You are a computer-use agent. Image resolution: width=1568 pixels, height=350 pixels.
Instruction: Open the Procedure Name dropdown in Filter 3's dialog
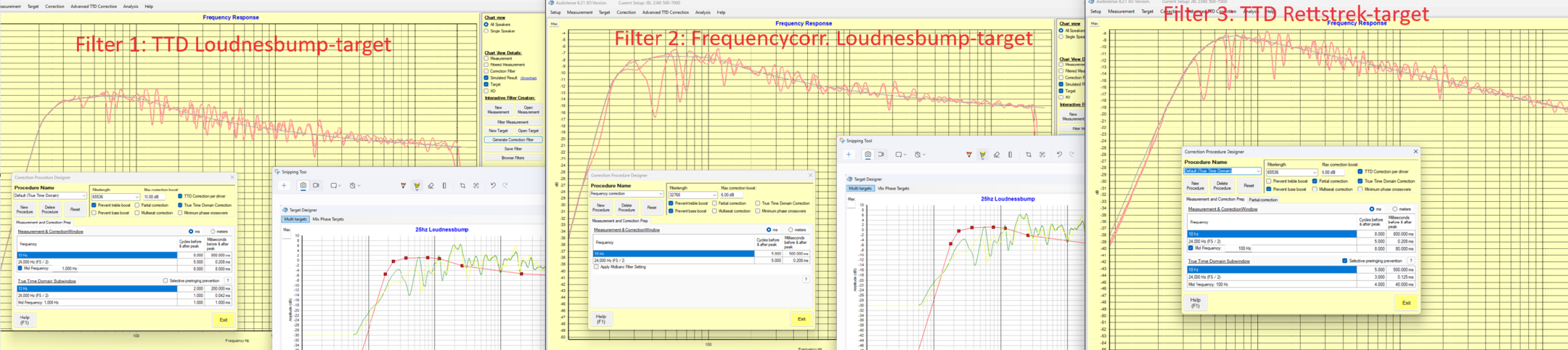[1258, 171]
